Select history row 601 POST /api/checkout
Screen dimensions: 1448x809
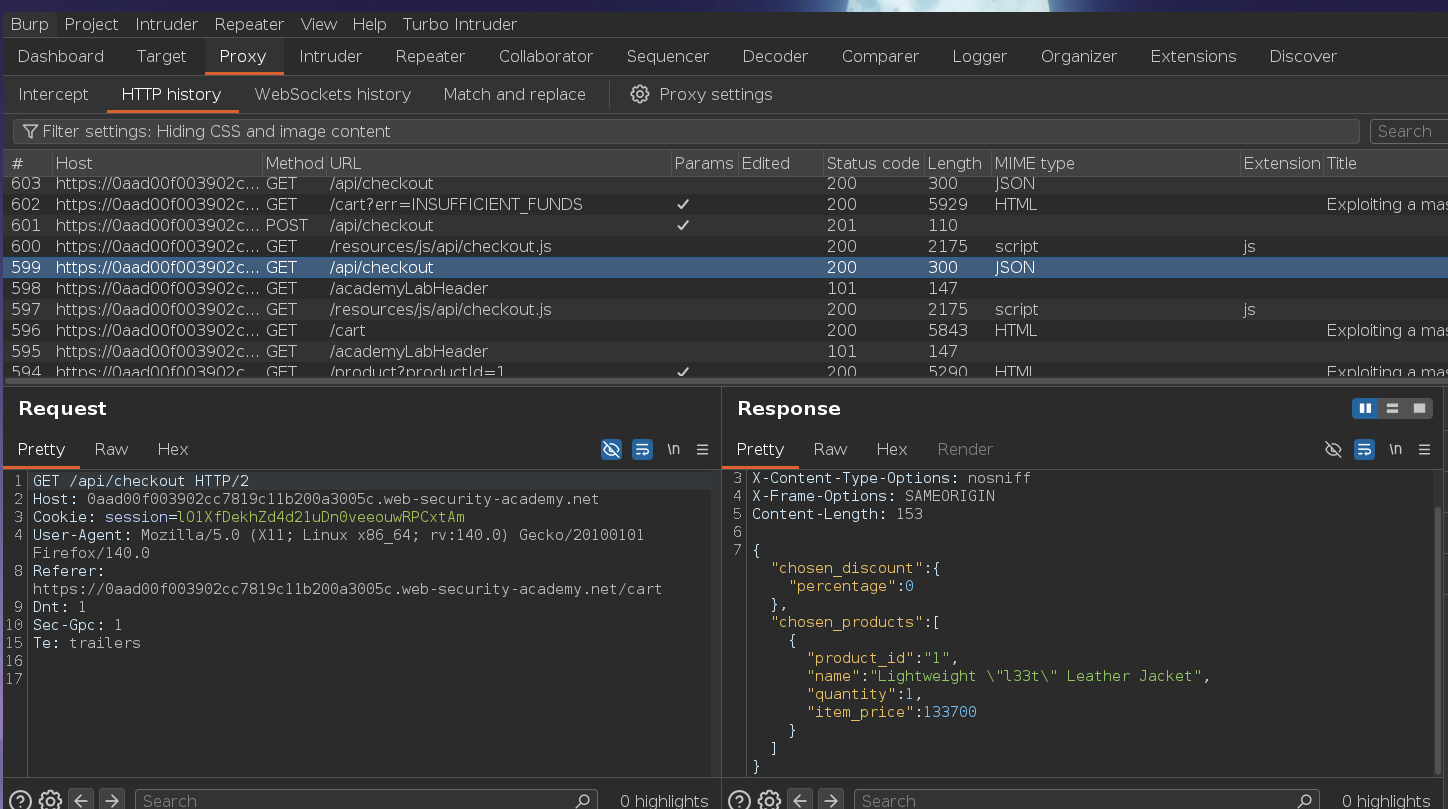[x=724, y=225]
